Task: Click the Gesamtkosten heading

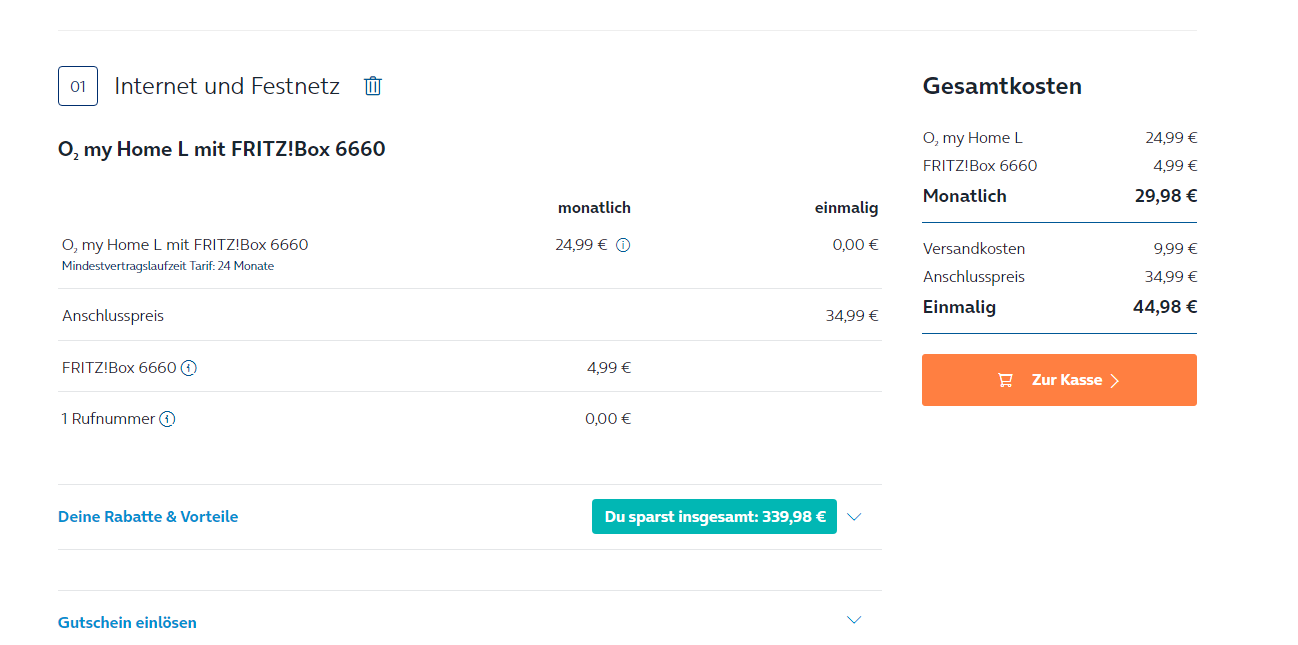Action: click(x=1002, y=86)
